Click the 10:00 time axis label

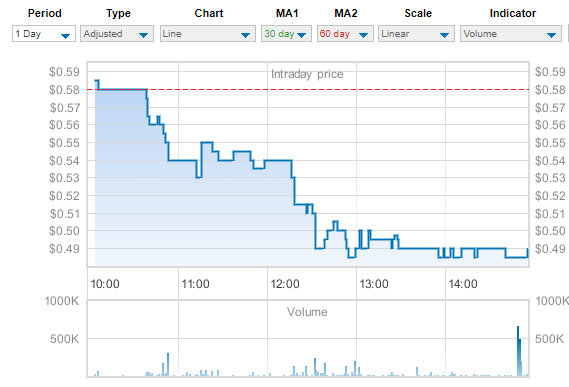coord(105,284)
